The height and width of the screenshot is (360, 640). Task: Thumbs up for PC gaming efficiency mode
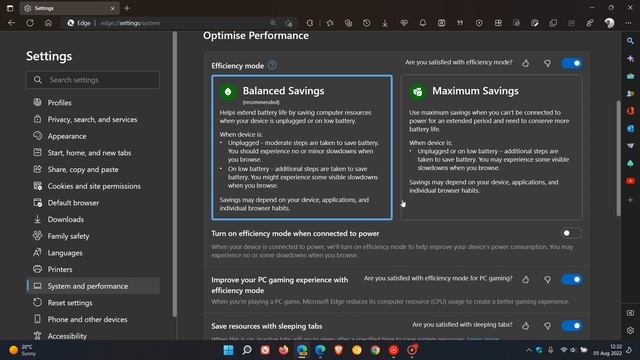pyautogui.click(x=526, y=280)
